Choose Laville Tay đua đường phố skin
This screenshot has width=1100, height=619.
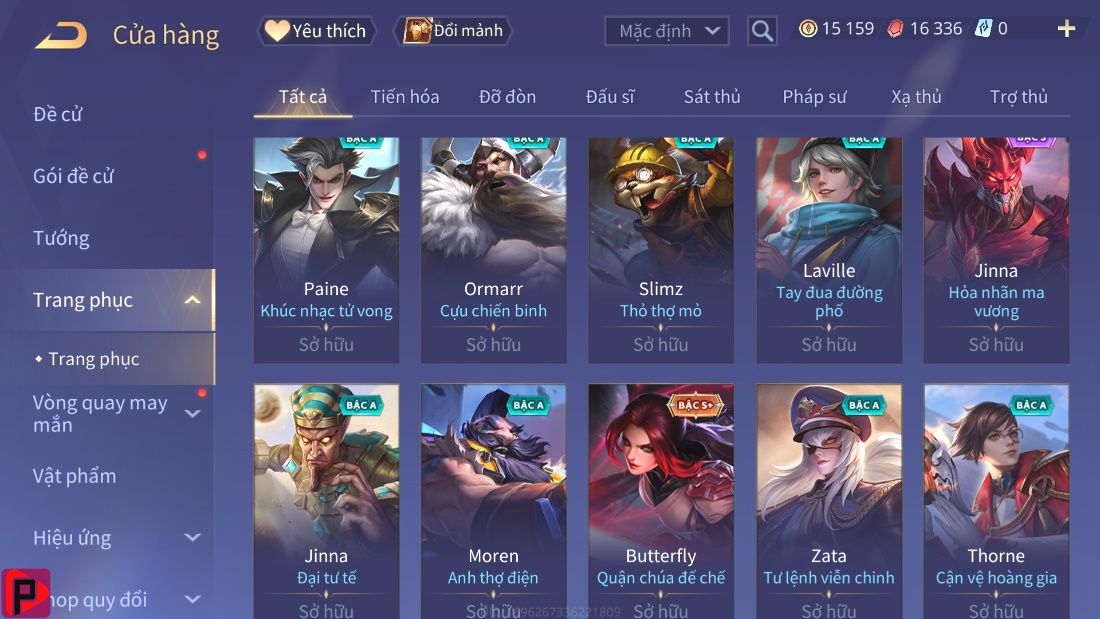(829, 250)
